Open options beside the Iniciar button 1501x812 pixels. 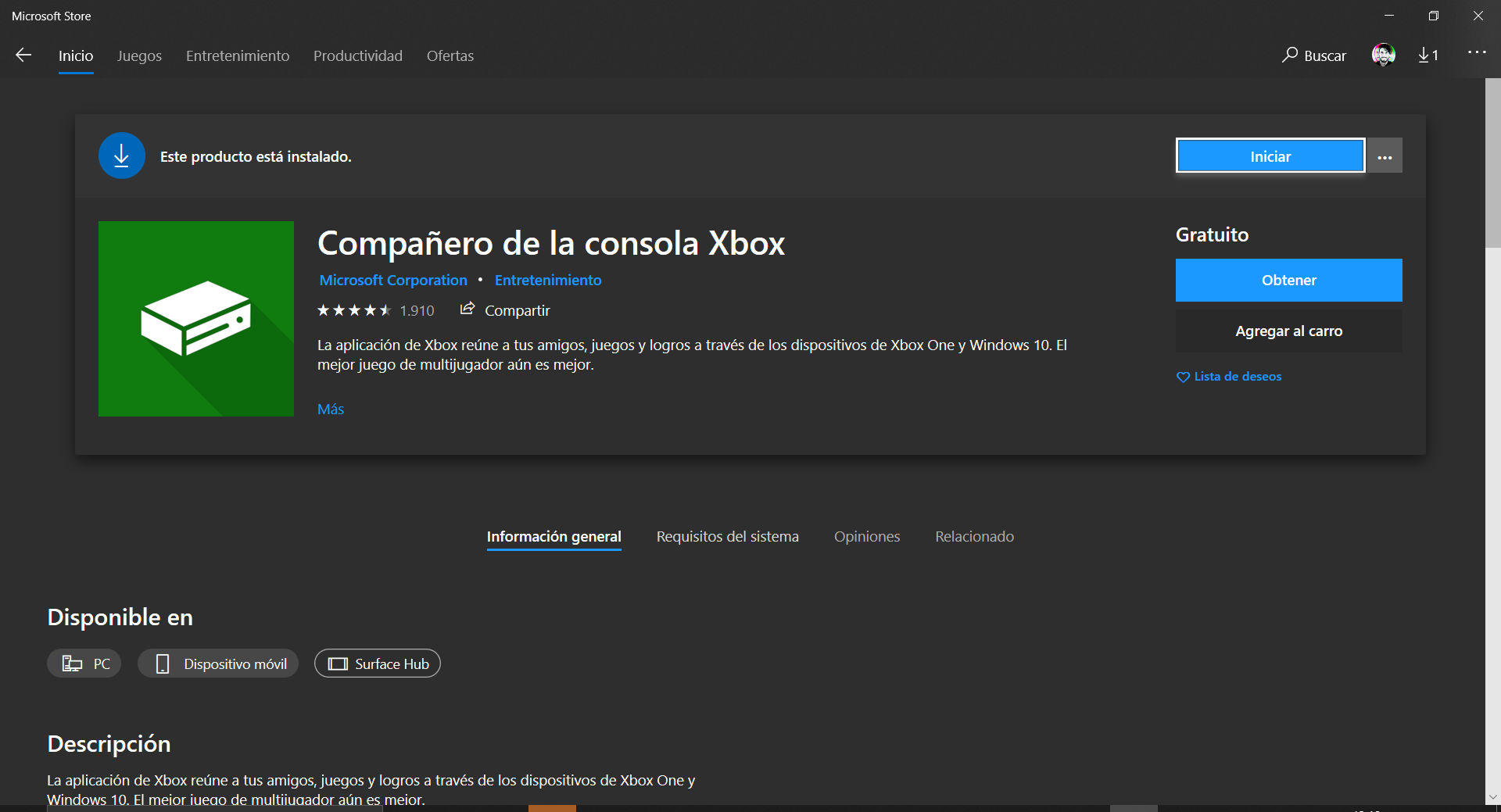click(x=1384, y=156)
